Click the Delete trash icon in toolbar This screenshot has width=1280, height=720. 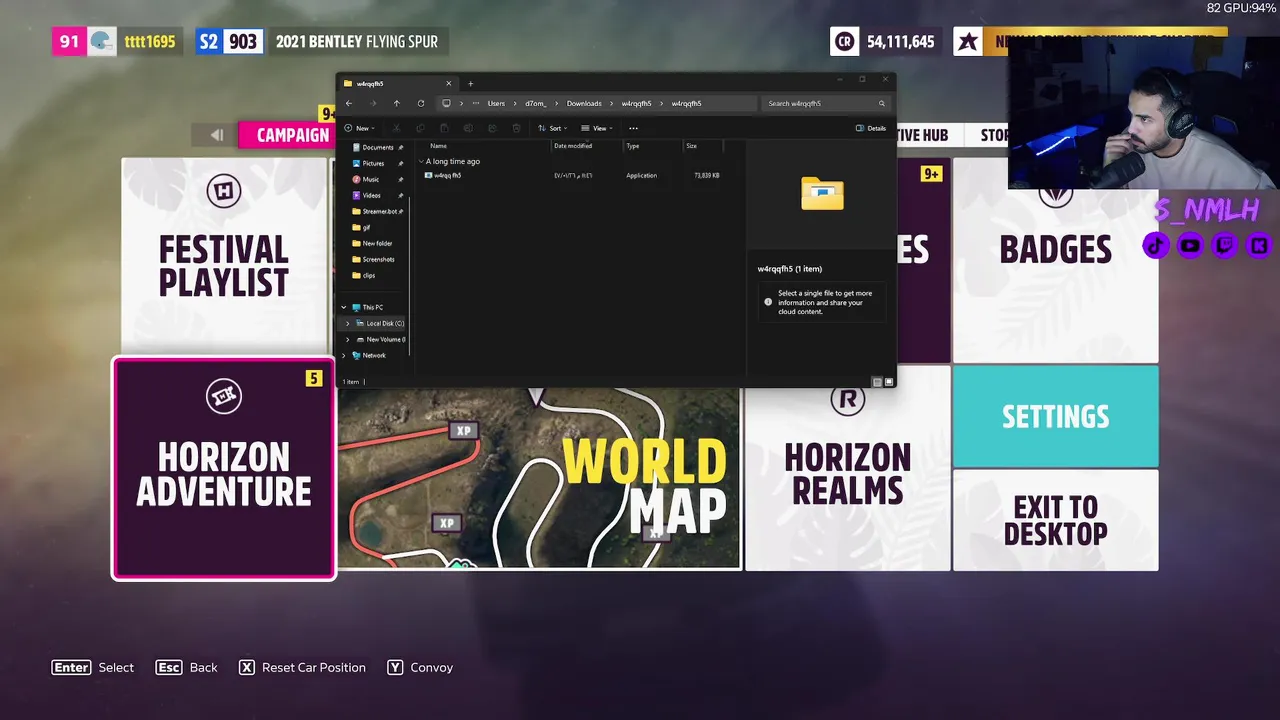click(x=516, y=128)
